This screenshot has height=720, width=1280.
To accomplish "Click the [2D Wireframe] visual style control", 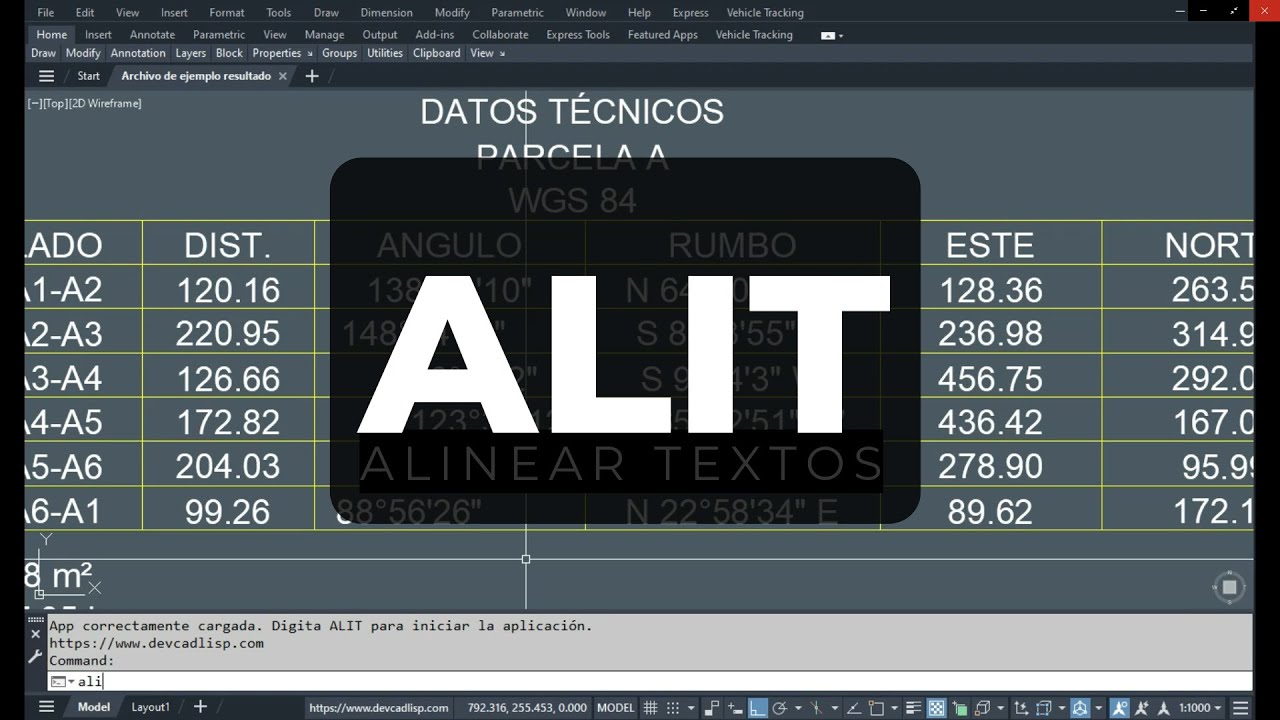I will point(105,103).
